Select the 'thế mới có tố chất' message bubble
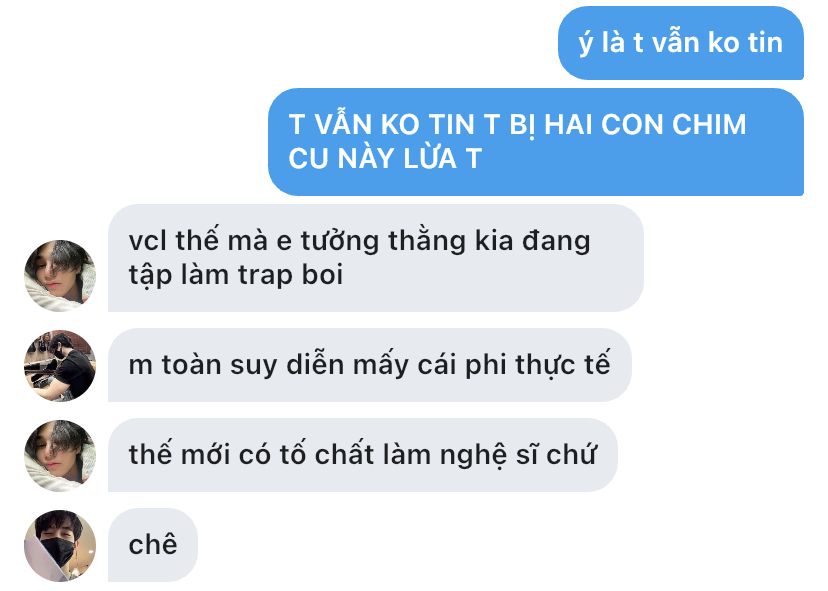This screenshot has height=591, width=828. click(363, 455)
